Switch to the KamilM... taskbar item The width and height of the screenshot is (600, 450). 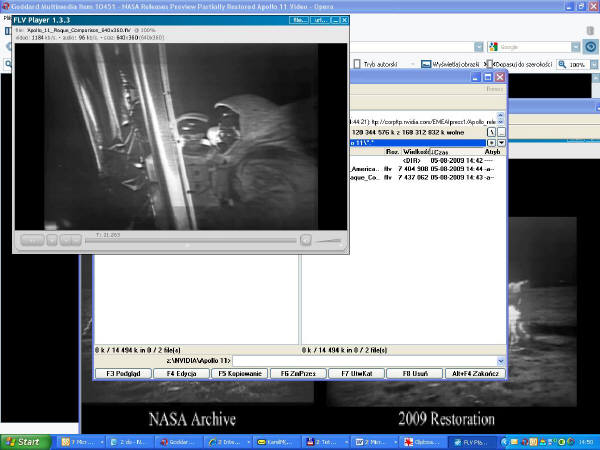pos(277,442)
